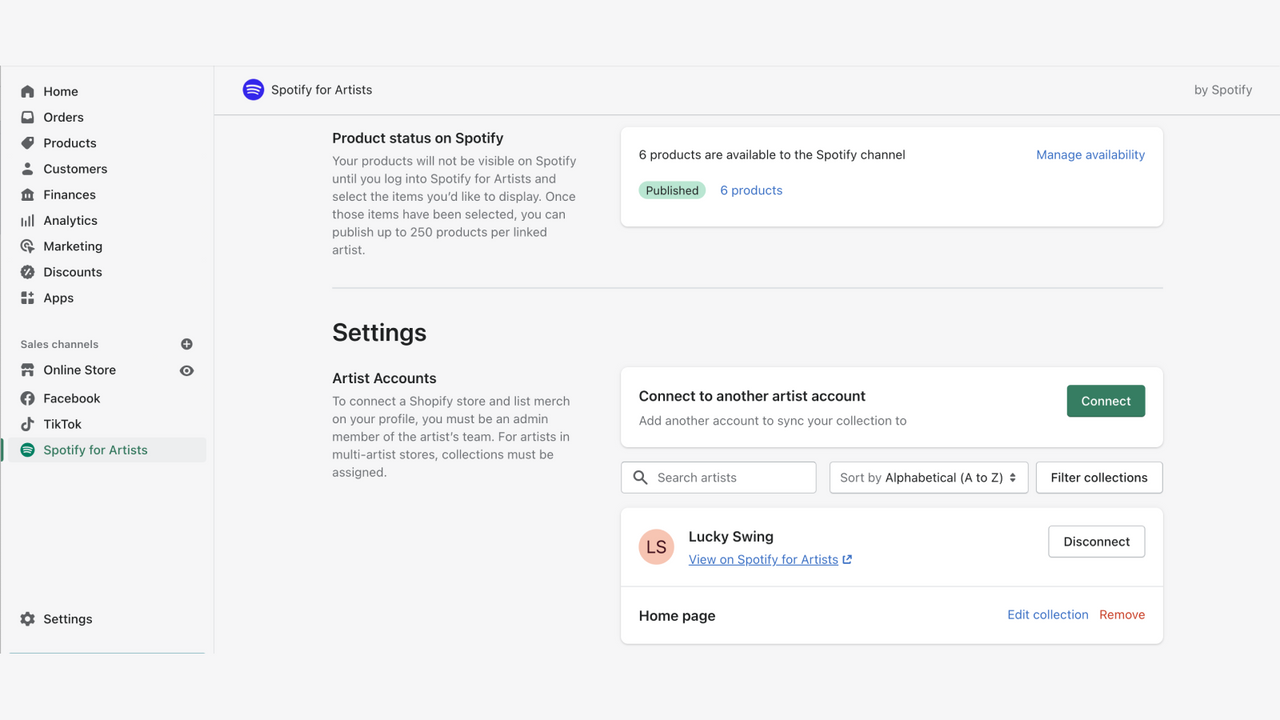
Task: Click the Filter collections button
Action: pyautogui.click(x=1099, y=478)
